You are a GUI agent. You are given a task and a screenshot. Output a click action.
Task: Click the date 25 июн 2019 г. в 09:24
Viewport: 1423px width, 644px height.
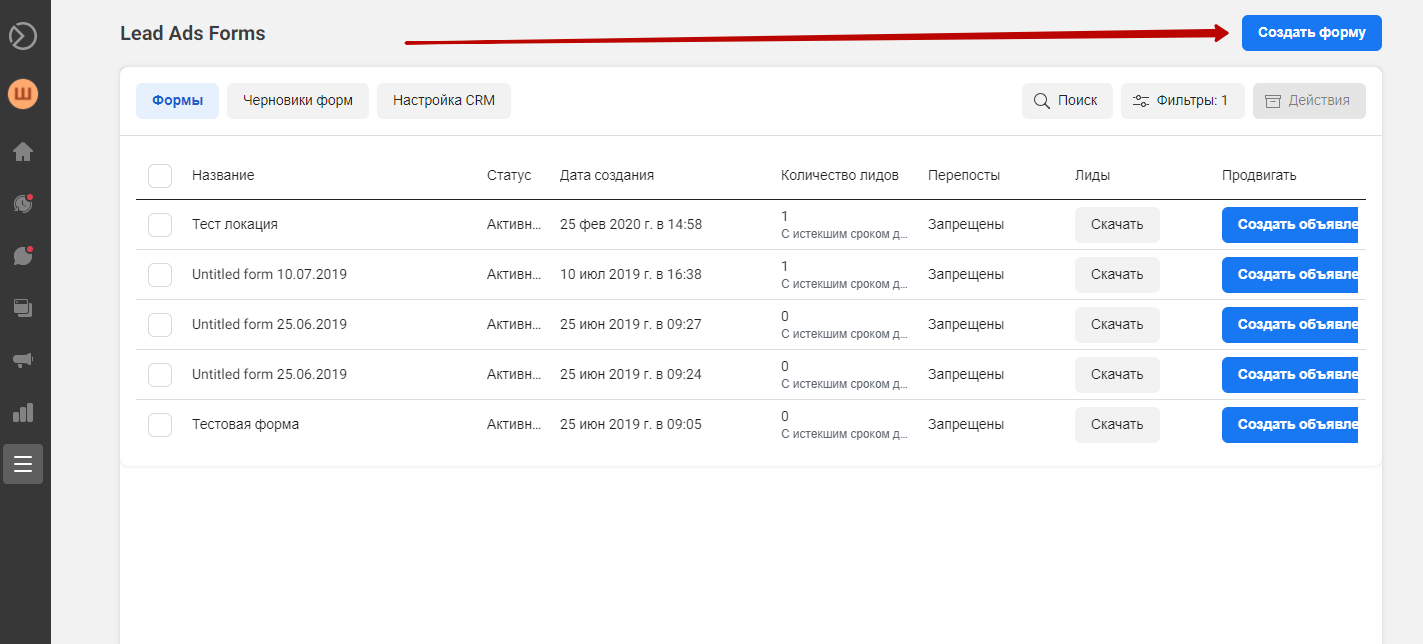[631, 375]
